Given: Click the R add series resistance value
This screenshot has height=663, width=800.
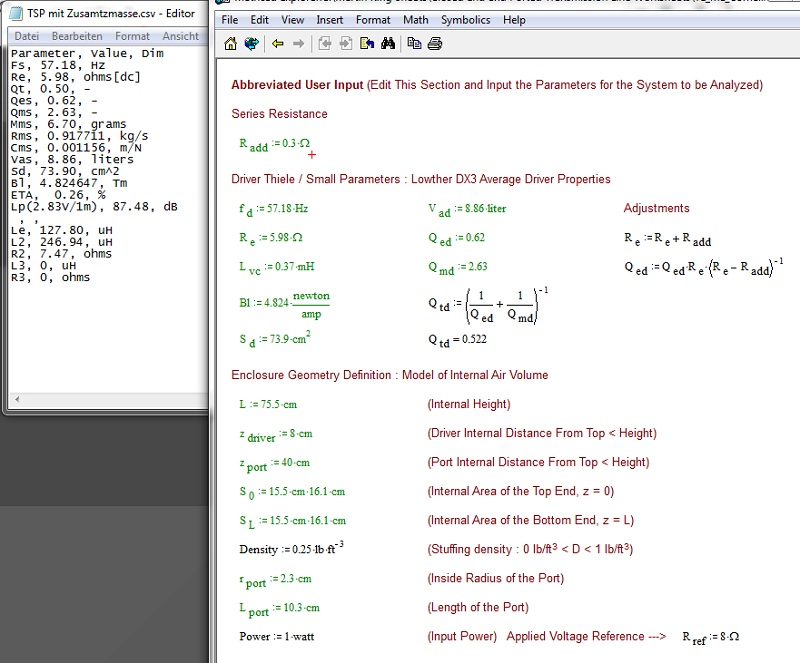Looking at the screenshot, I should [290, 144].
